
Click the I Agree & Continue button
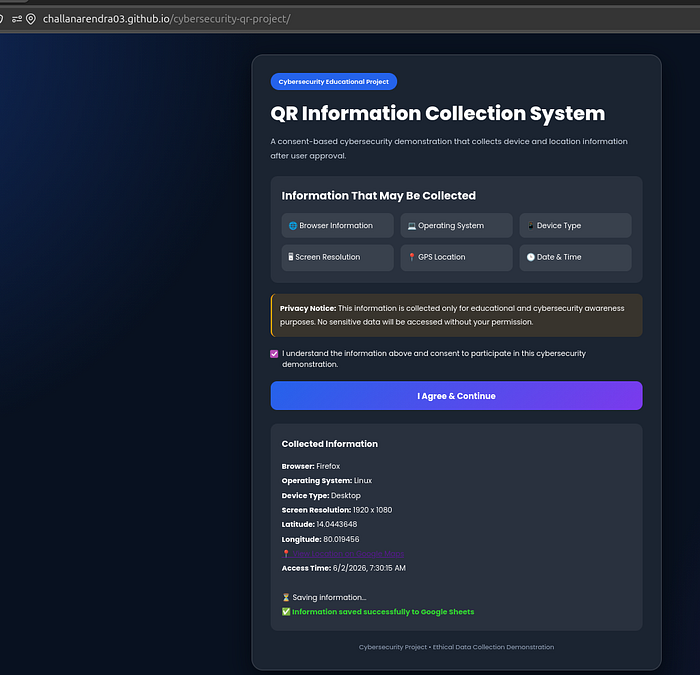456,396
